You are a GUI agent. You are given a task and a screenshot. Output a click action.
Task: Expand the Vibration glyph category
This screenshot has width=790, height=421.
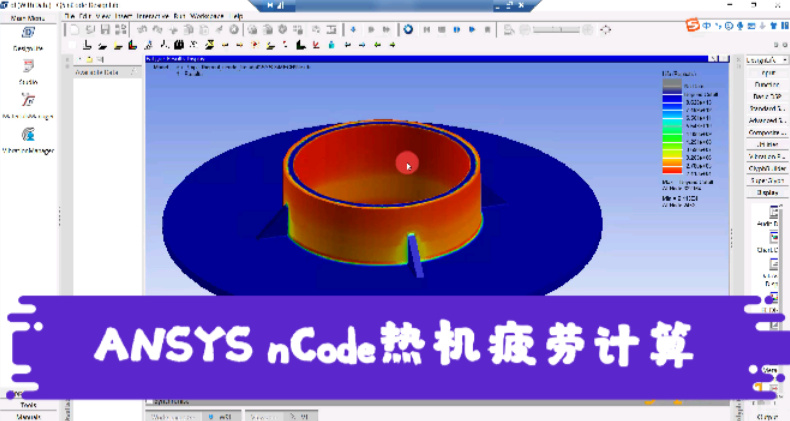(767, 157)
